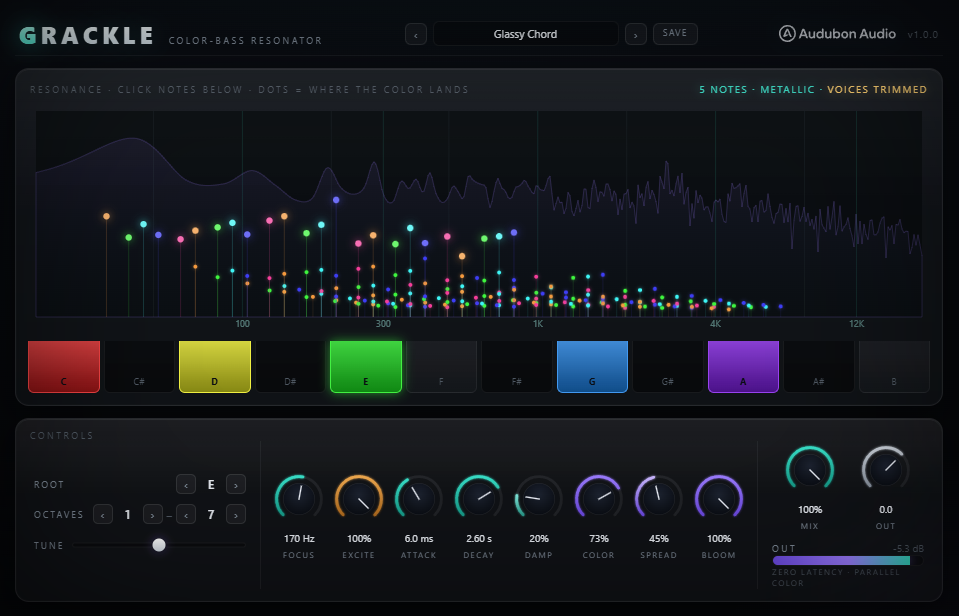Toggle the purple A note key

pos(743,366)
